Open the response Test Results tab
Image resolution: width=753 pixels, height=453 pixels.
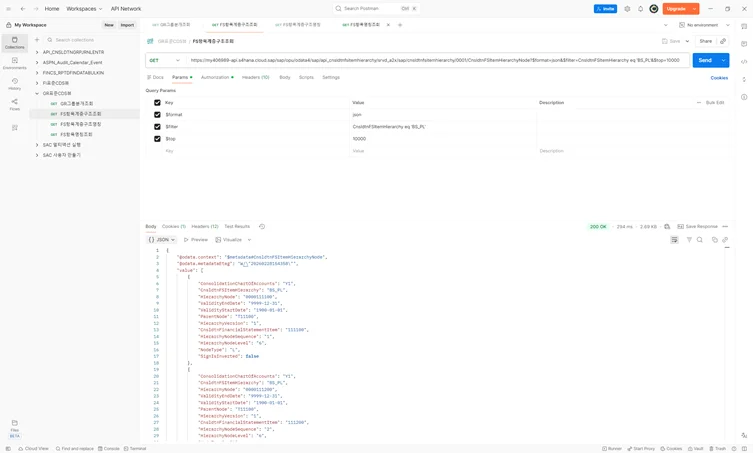pos(237,226)
